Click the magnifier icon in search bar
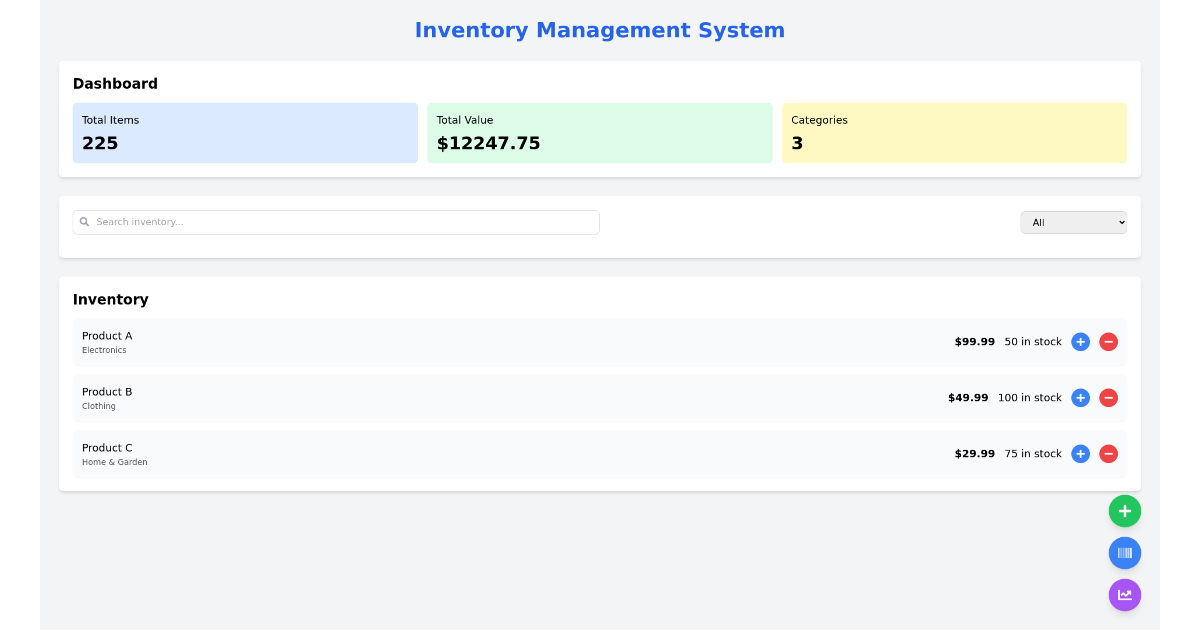 [86, 222]
